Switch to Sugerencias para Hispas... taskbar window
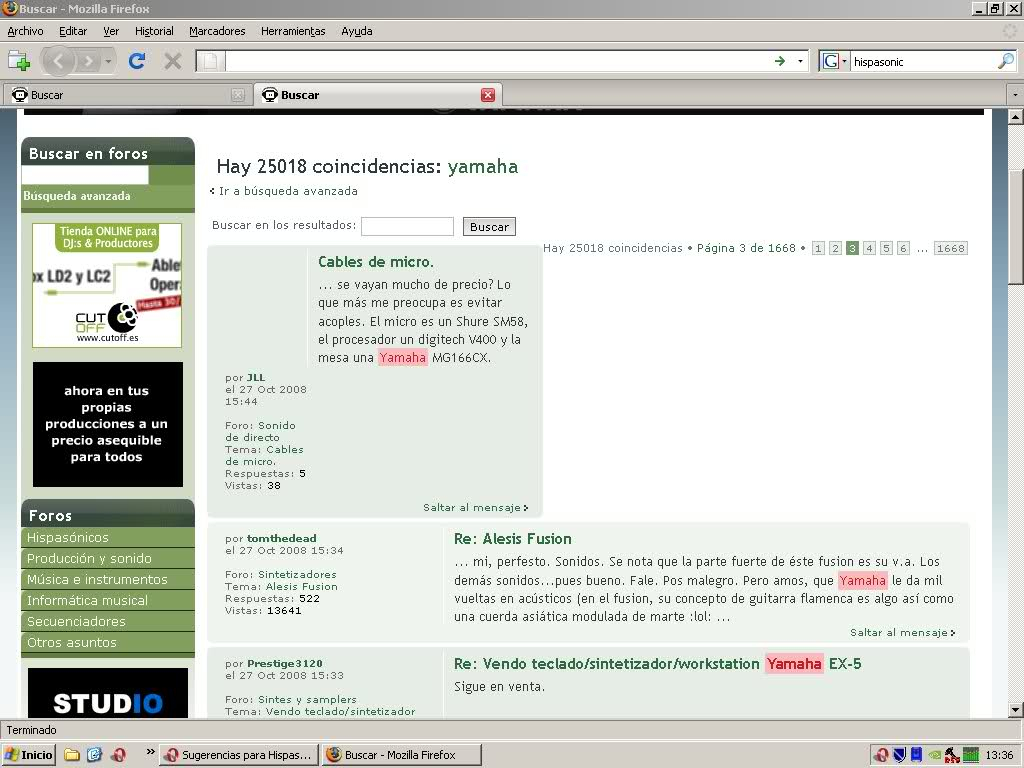Viewport: 1024px width, 768px height. [x=240, y=755]
